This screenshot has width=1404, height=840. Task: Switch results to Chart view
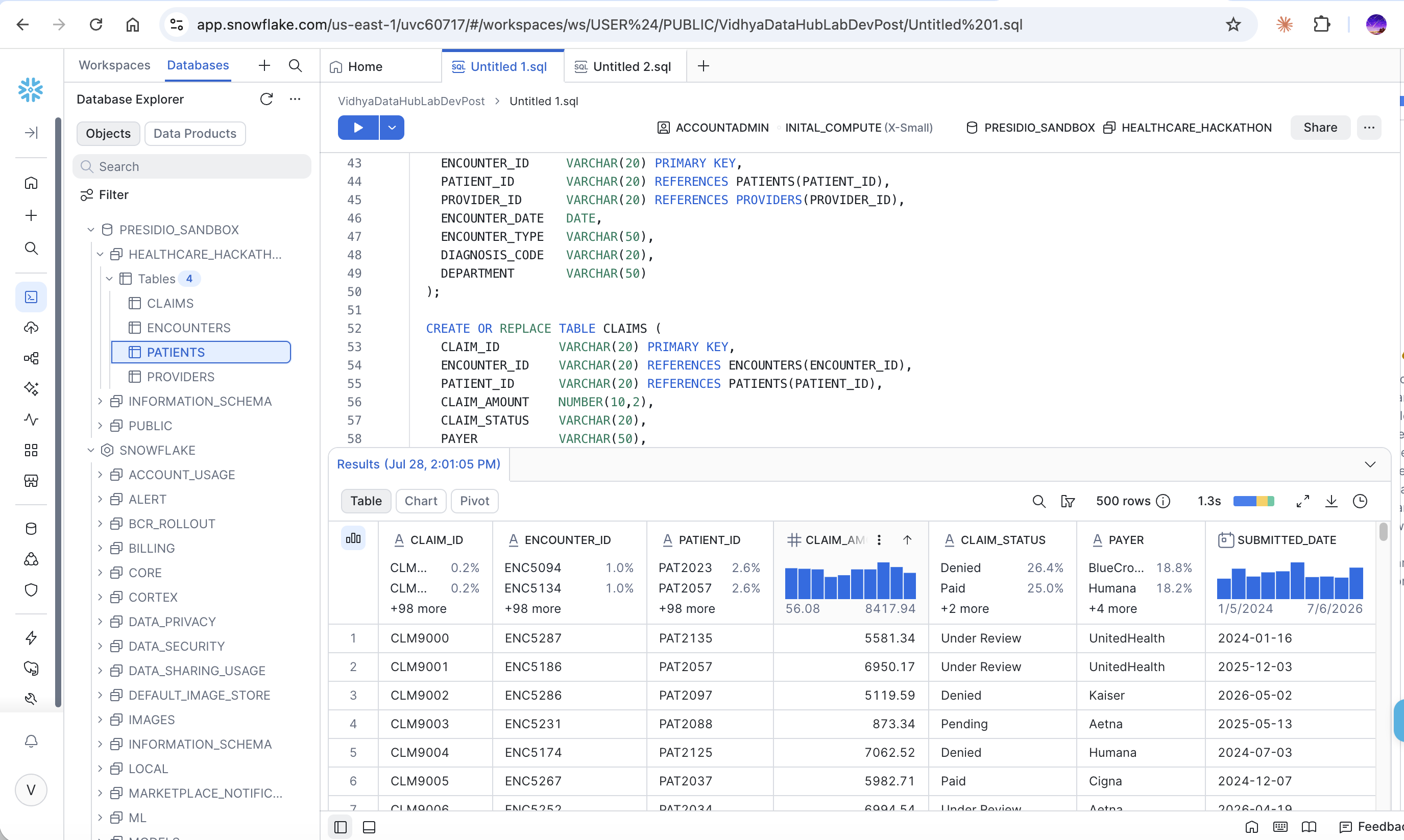click(421, 501)
